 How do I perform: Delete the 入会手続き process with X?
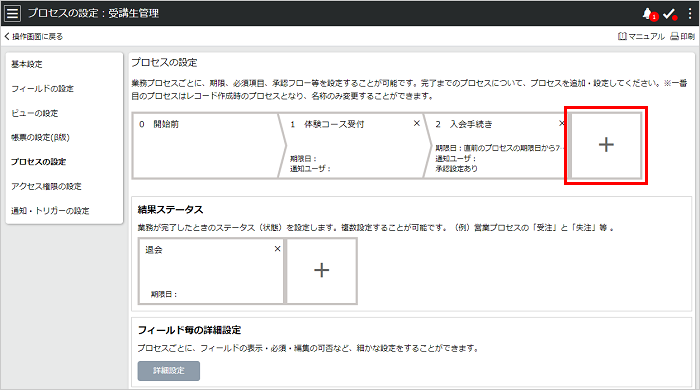tap(562, 123)
